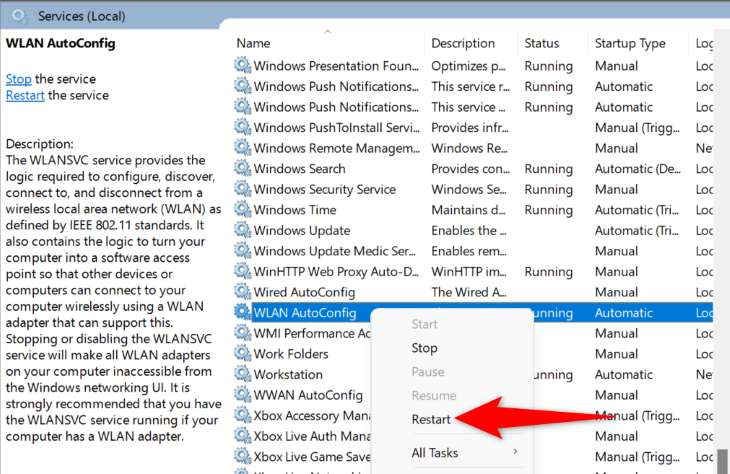Expand the All Tasks submenu arrow
The image size is (730, 474).
(x=515, y=451)
